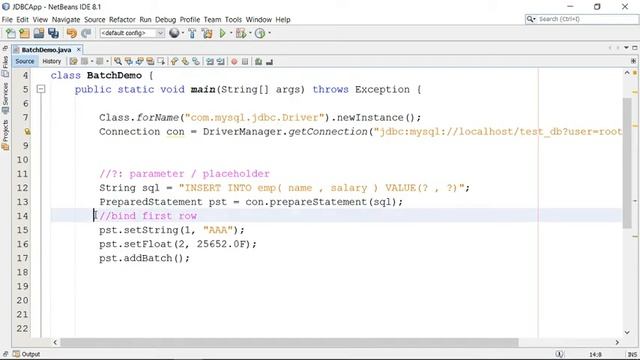Click the Uncomment icon in editor toolbar
The width and height of the screenshot is (640, 360).
point(269,62)
